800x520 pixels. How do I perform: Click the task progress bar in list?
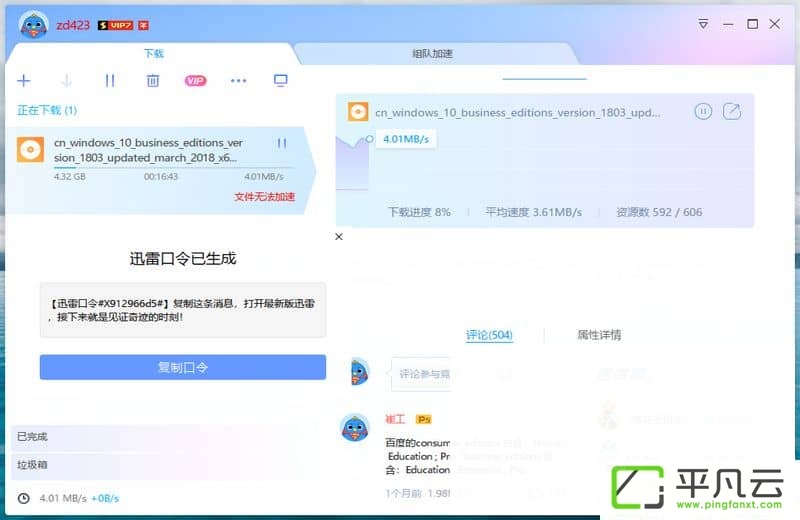[x=173, y=167]
